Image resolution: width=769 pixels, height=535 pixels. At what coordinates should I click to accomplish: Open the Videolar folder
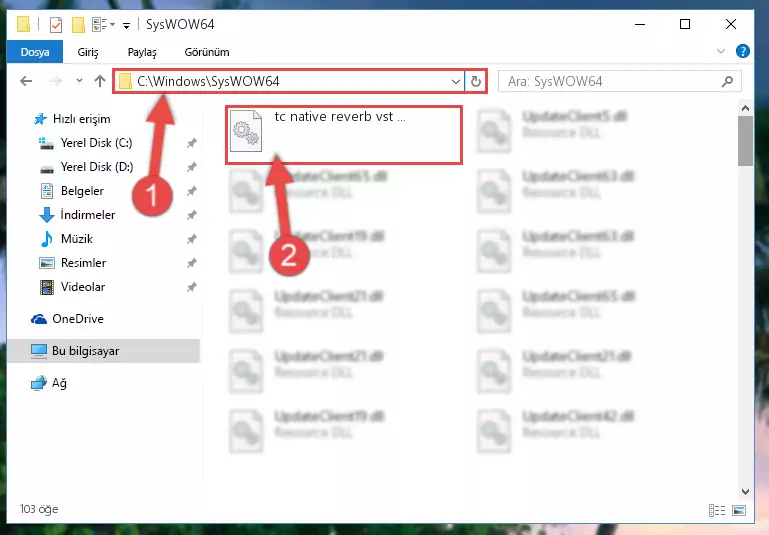(x=83, y=287)
